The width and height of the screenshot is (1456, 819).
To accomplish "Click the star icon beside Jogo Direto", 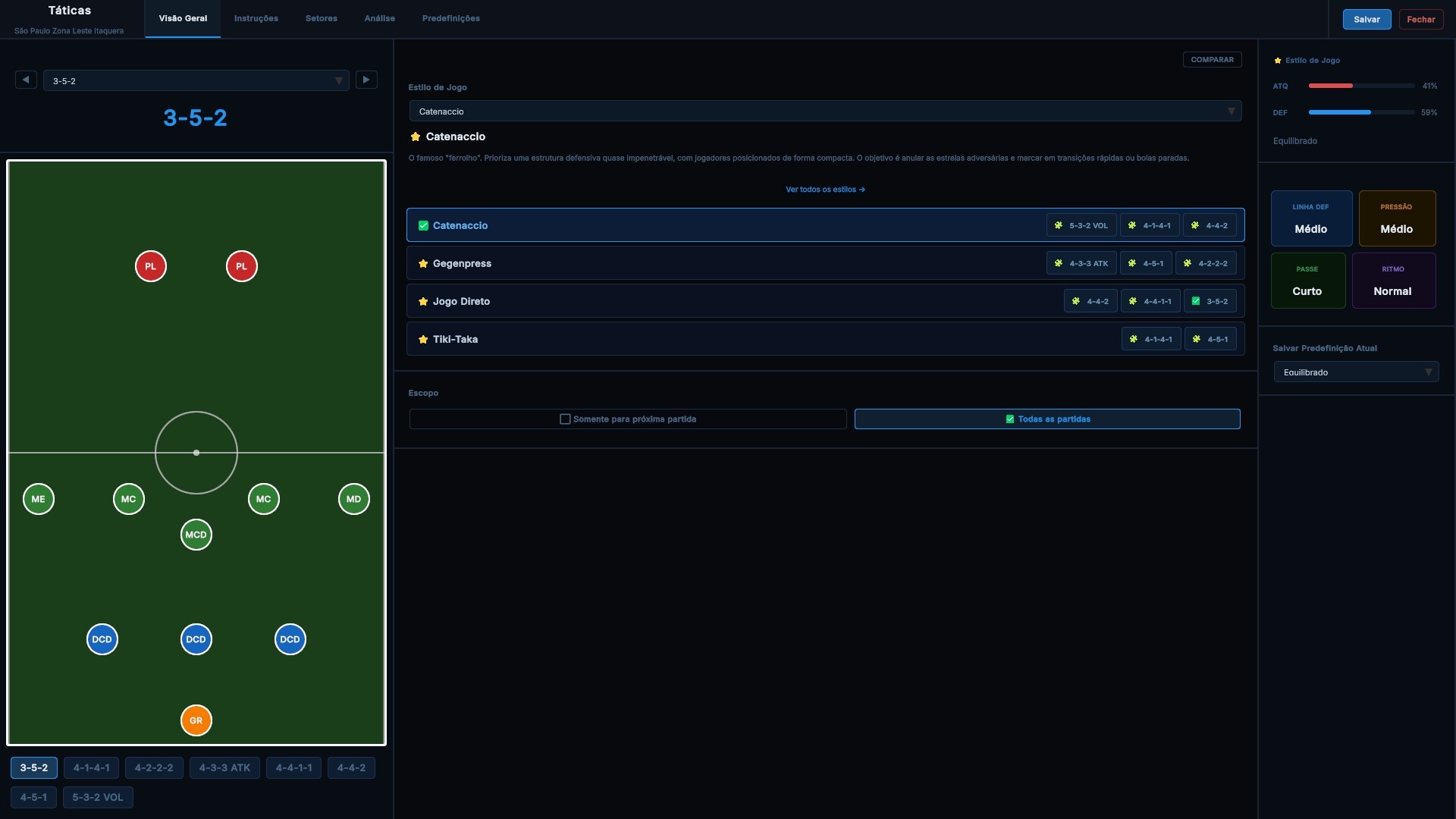I will pos(423,302).
